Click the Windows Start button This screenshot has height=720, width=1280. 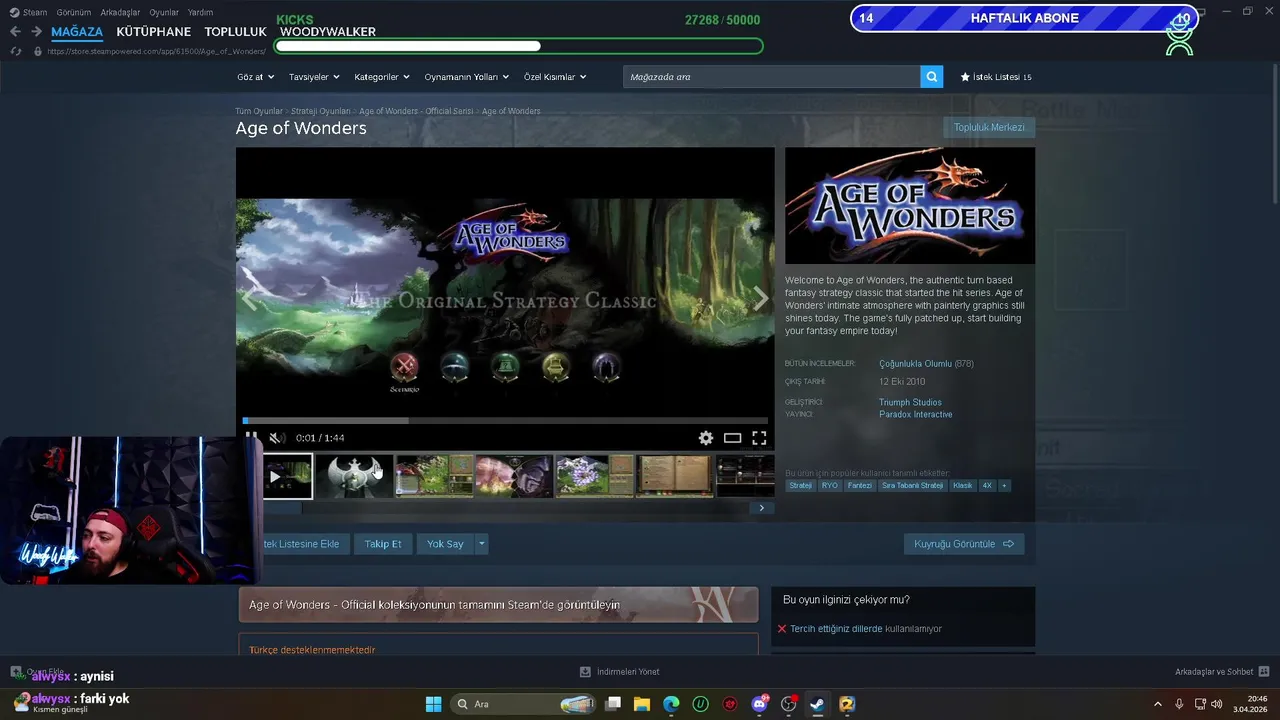click(433, 704)
